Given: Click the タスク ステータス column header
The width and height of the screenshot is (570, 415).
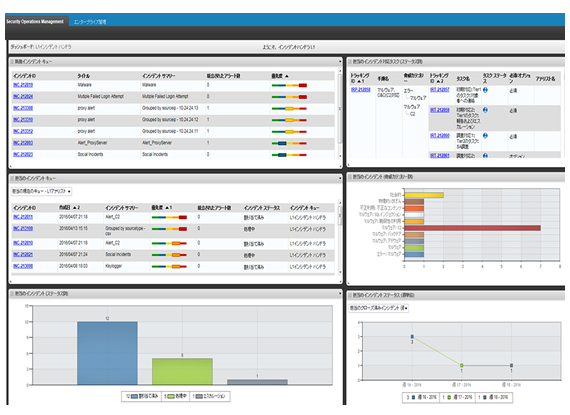Looking at the screenshot, I should (494, 78).
